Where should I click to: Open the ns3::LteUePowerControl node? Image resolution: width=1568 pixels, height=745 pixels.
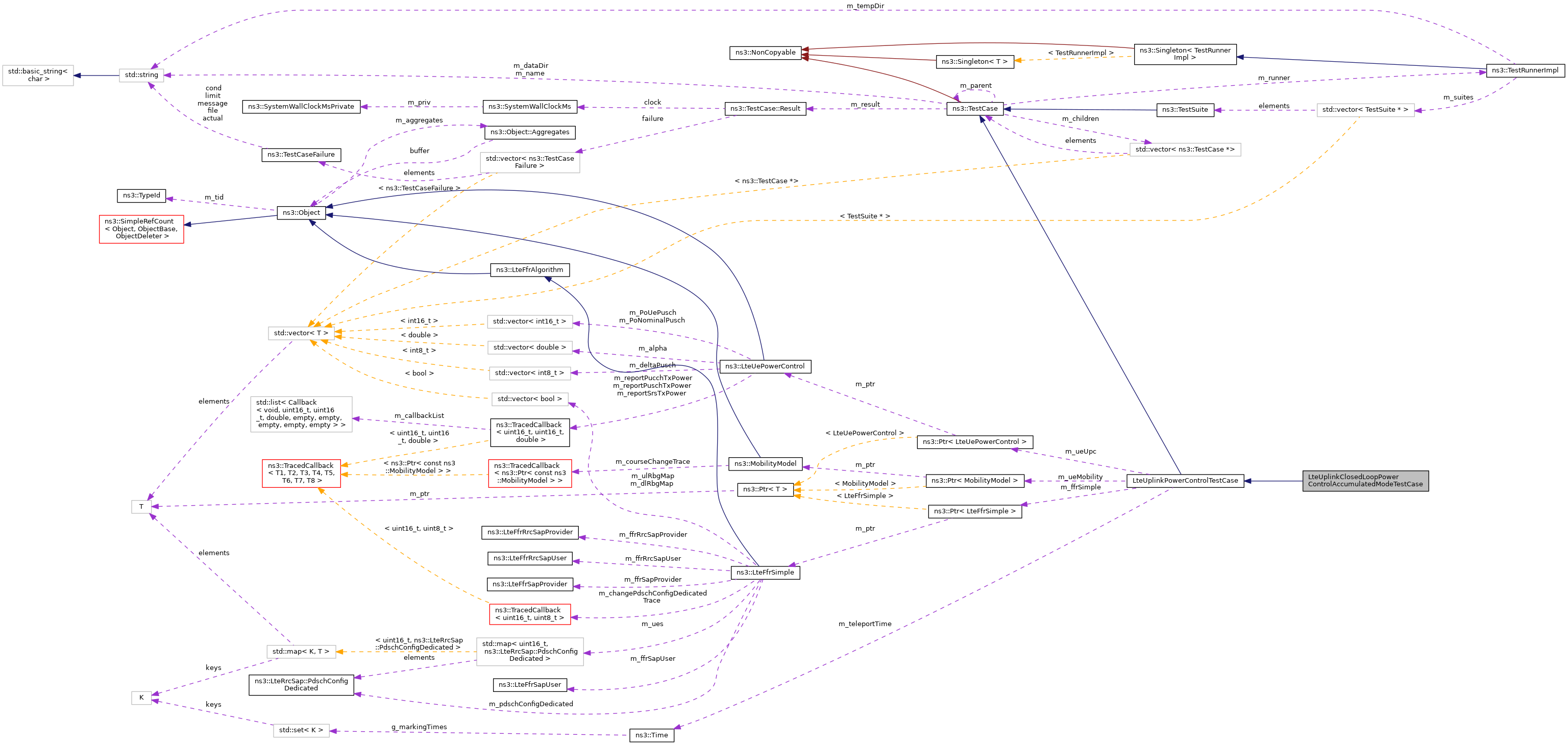click(x=765, y=366)
